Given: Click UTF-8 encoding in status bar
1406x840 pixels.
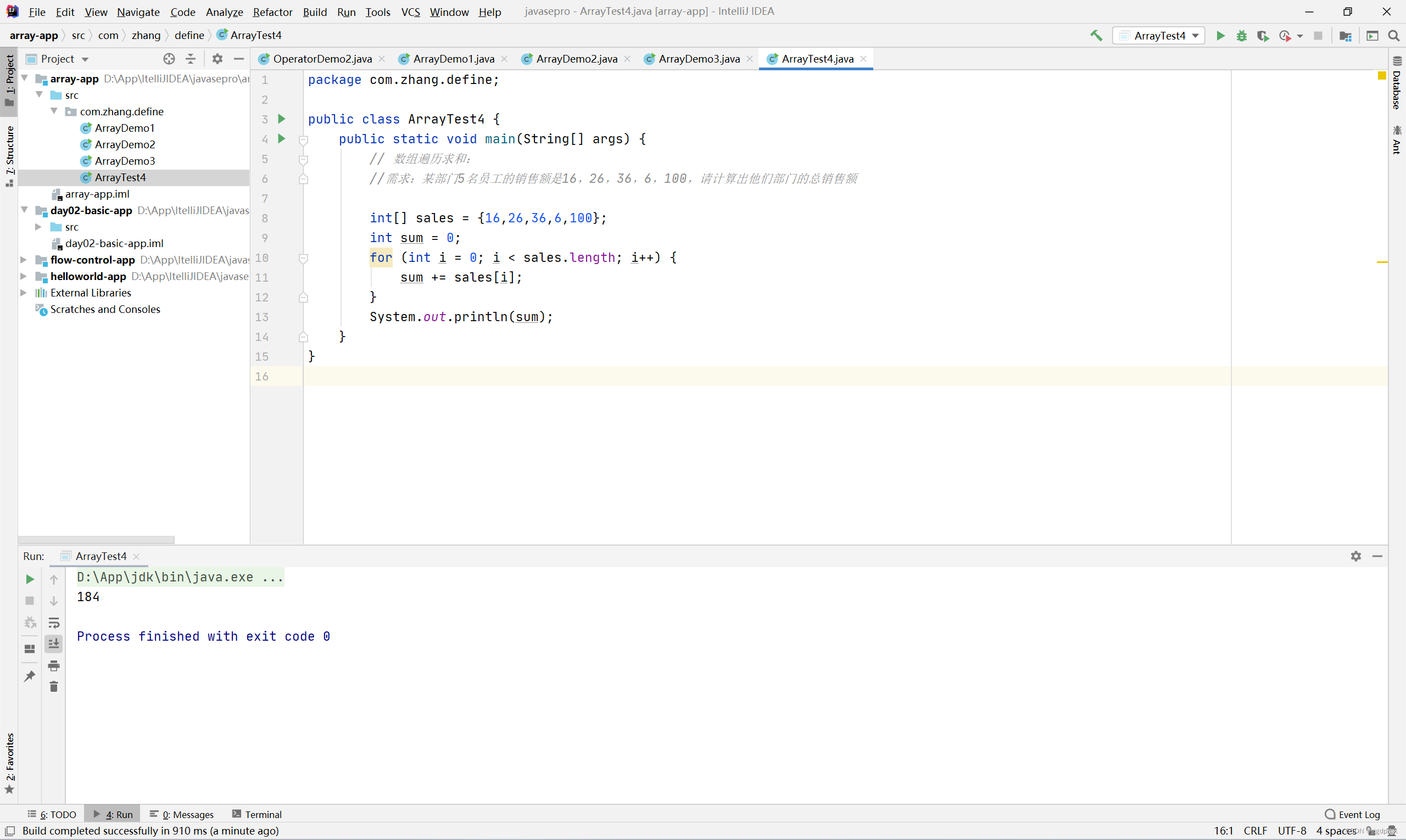Looking at the screenshot, I should point(1292,831).
